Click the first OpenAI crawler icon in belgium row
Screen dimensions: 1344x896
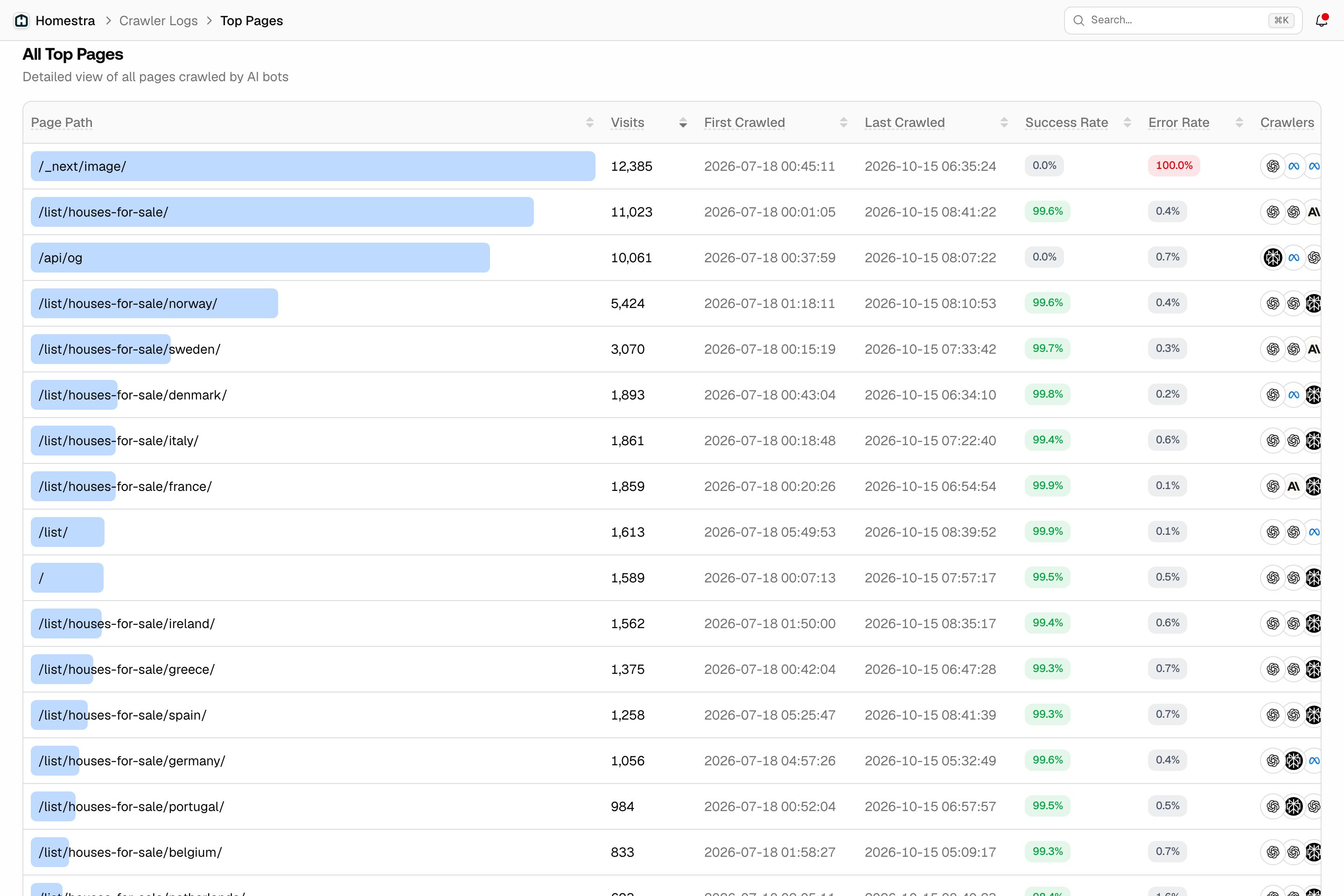[1273, 852]
